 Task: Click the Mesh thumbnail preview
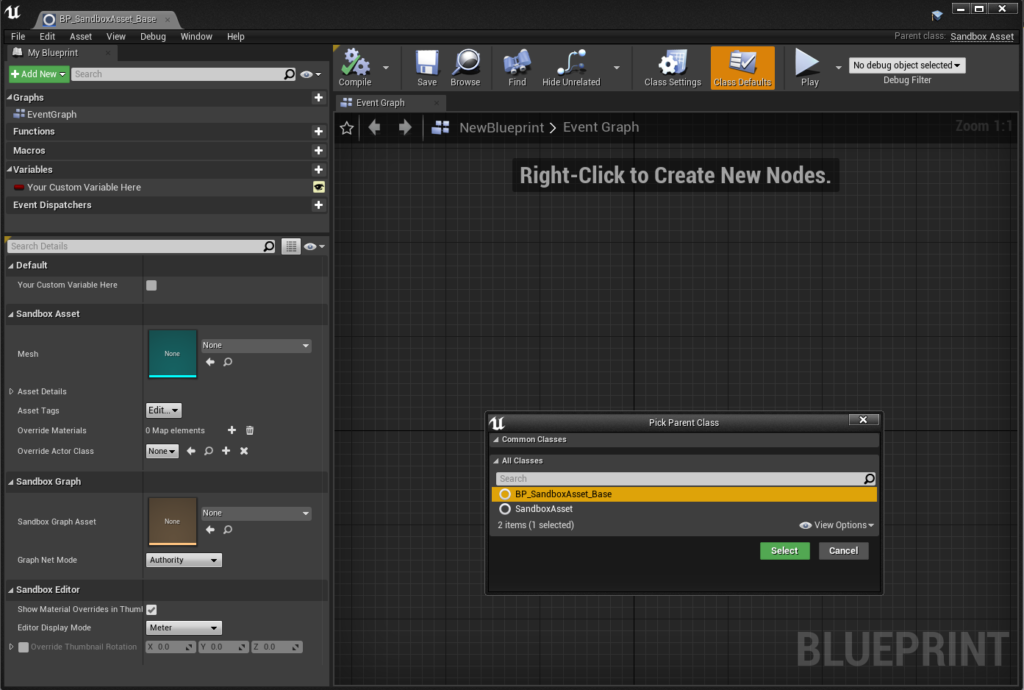tap(172, 354)
